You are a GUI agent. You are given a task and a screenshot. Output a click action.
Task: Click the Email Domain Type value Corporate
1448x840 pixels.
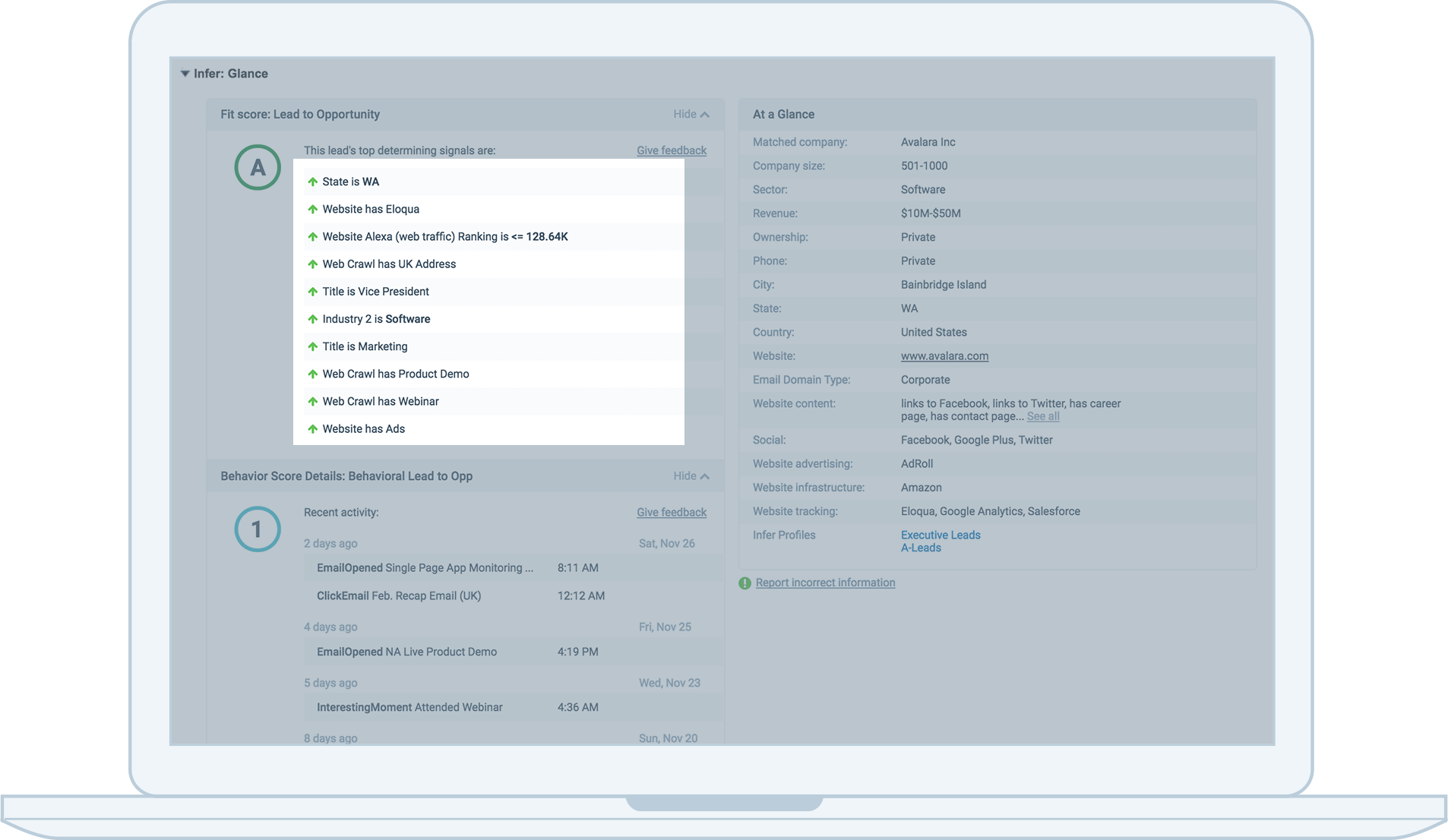click(x=925, y=380)
